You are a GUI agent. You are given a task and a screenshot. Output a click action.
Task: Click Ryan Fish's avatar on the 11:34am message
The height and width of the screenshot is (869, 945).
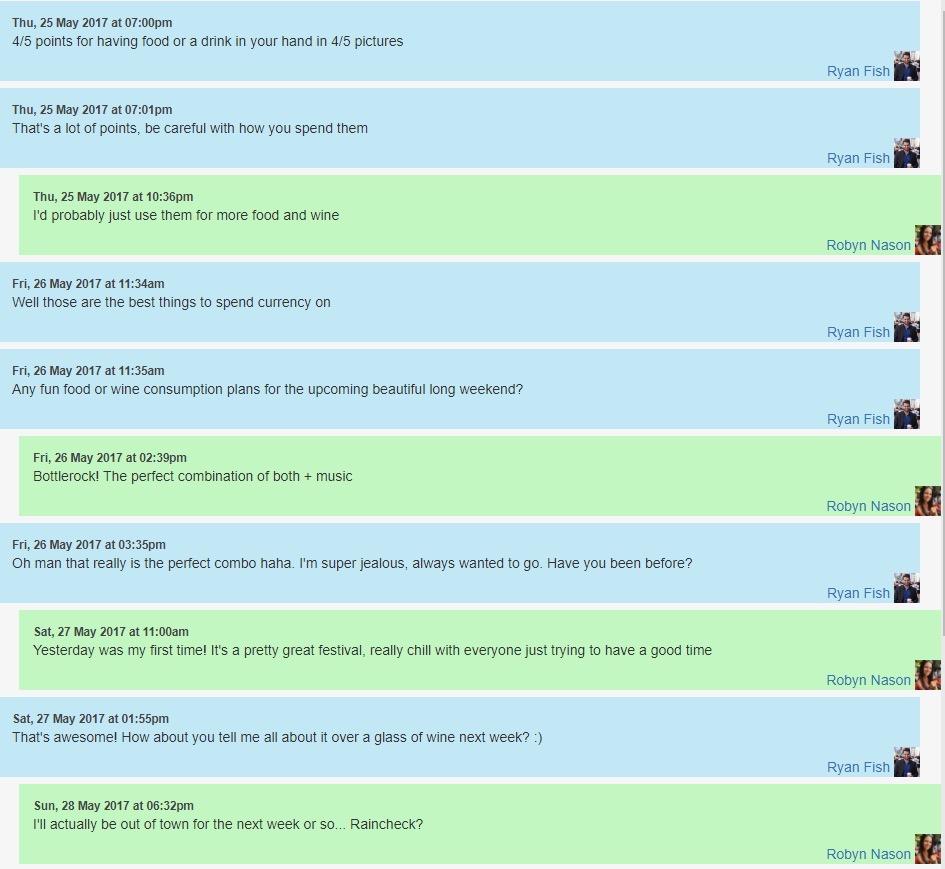(x=906, y=327)
